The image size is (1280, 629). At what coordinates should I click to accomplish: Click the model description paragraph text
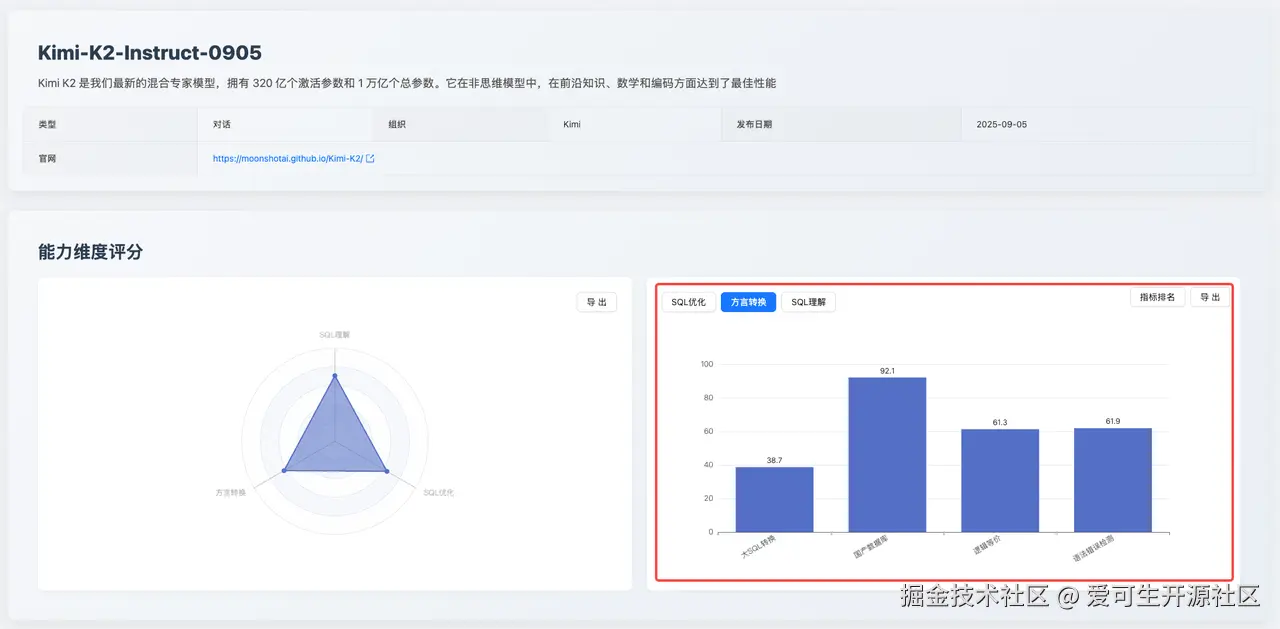pyautogui.click(x=407, y=83)
